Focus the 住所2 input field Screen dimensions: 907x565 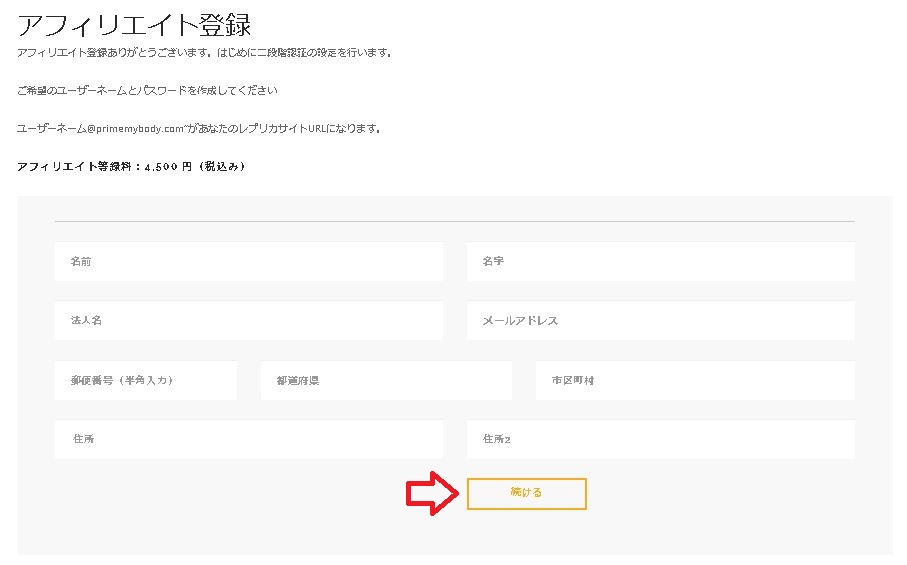[x=660, y=439]
